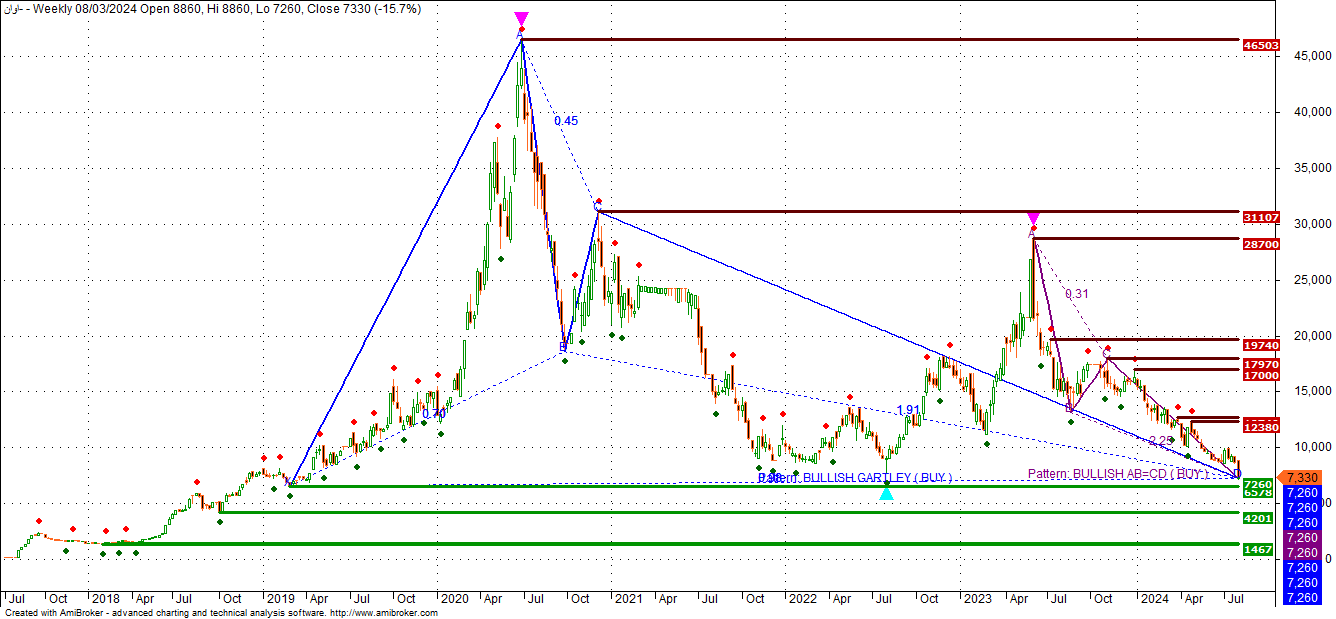
Task: Select the 17000 resistance level label
Action: (1260, 375)
